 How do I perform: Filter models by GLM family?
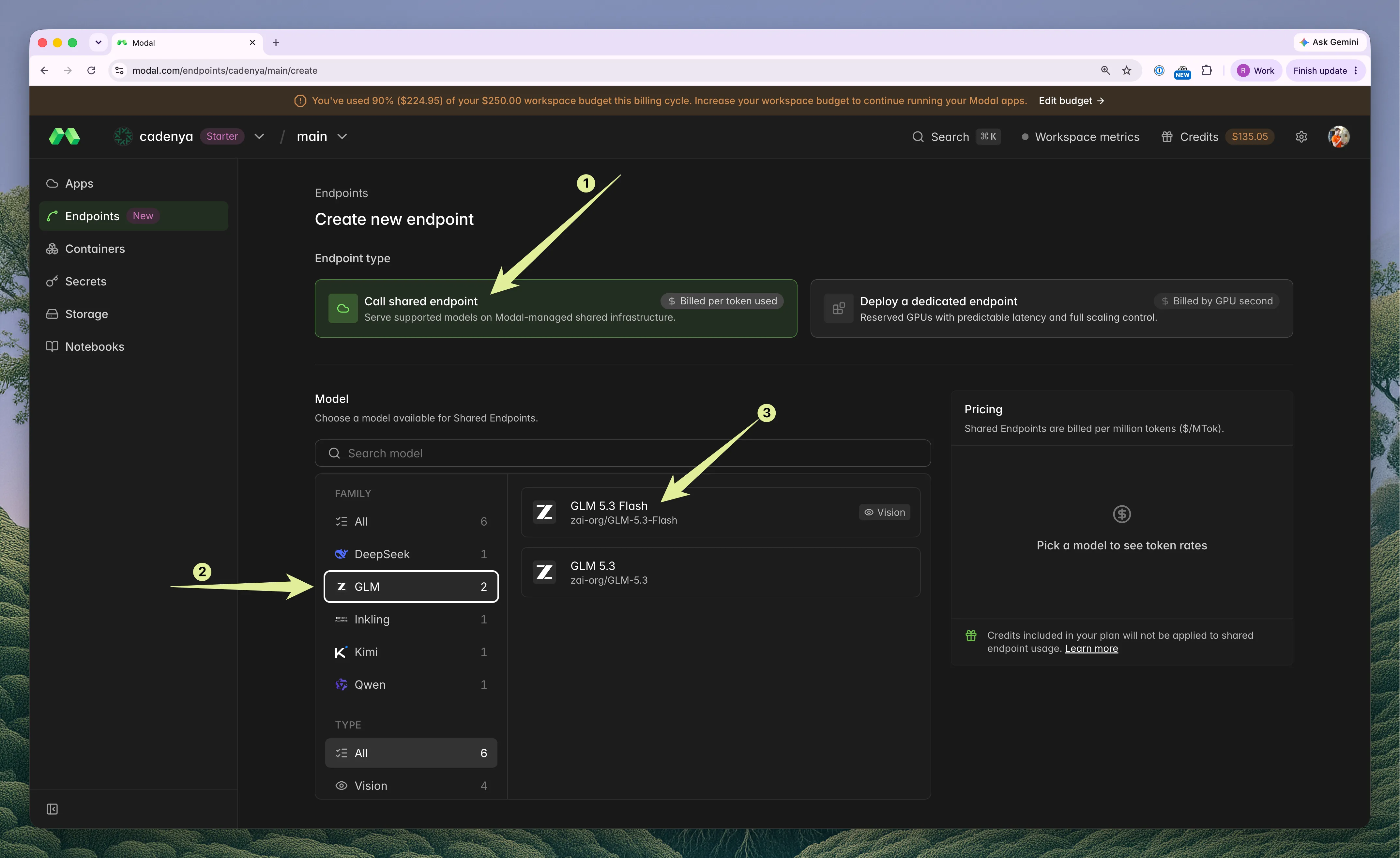[411, 586]
